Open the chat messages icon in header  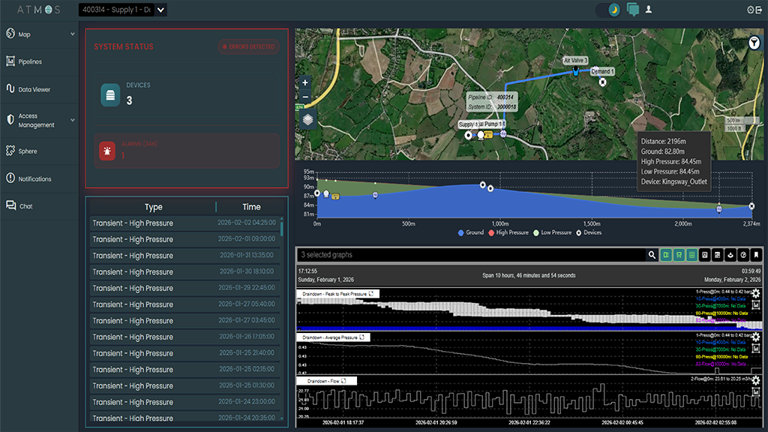[632, 10]
